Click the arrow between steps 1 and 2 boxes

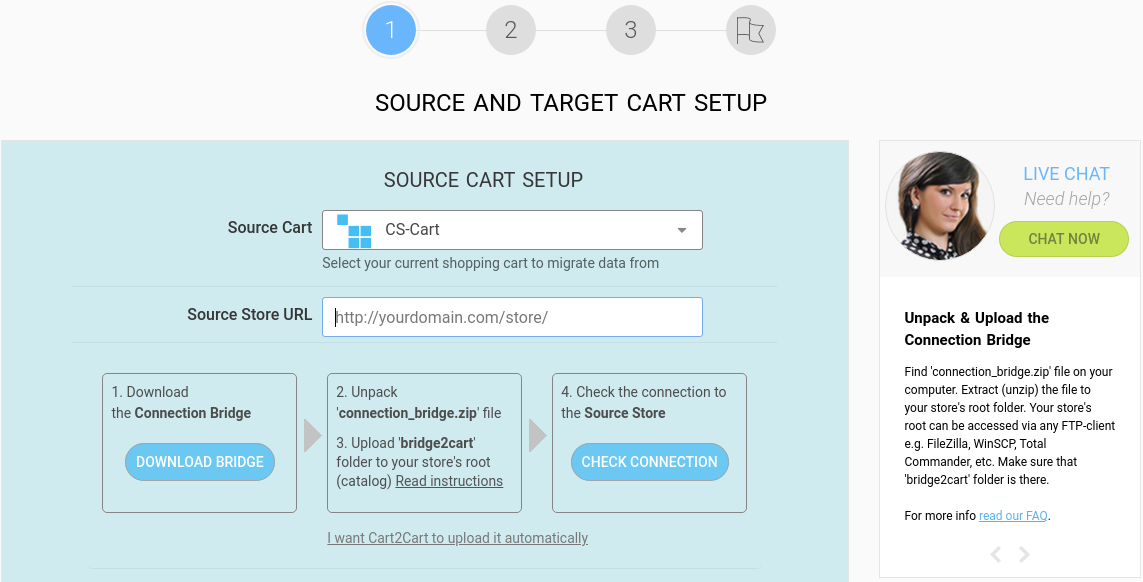(313, 435)
